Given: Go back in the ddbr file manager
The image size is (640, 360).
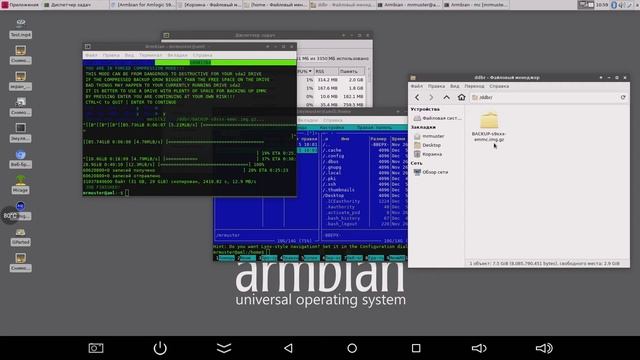Looking at the screenshot, I should [x=417, y=98].
